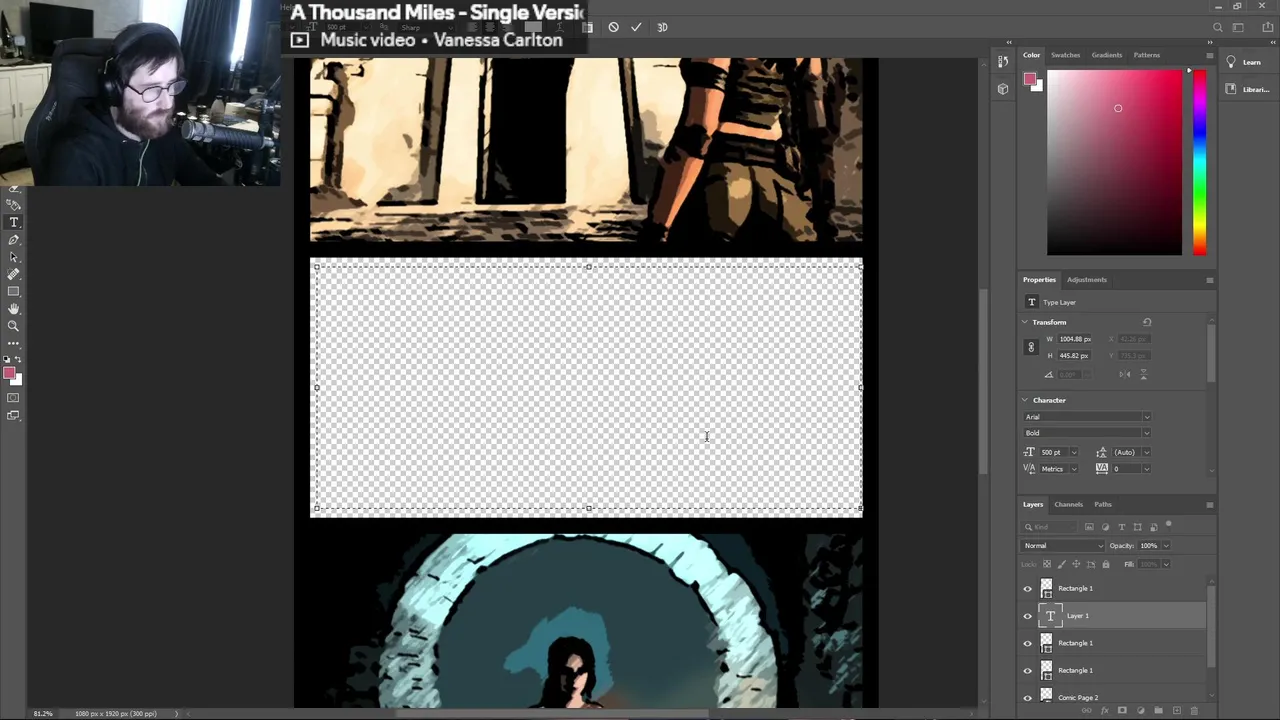Select the Path Selection arrow tool
The image size is (1280, 720).
tap(14, 257)
